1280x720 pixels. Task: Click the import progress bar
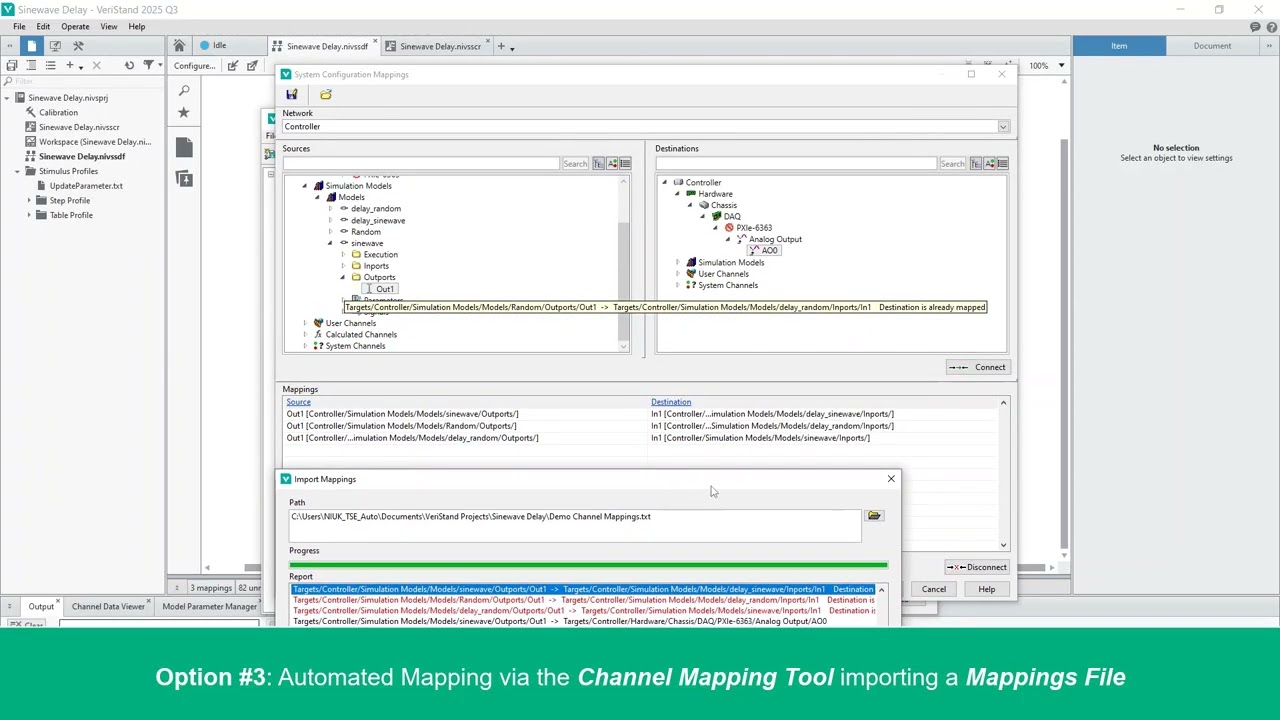588,565
